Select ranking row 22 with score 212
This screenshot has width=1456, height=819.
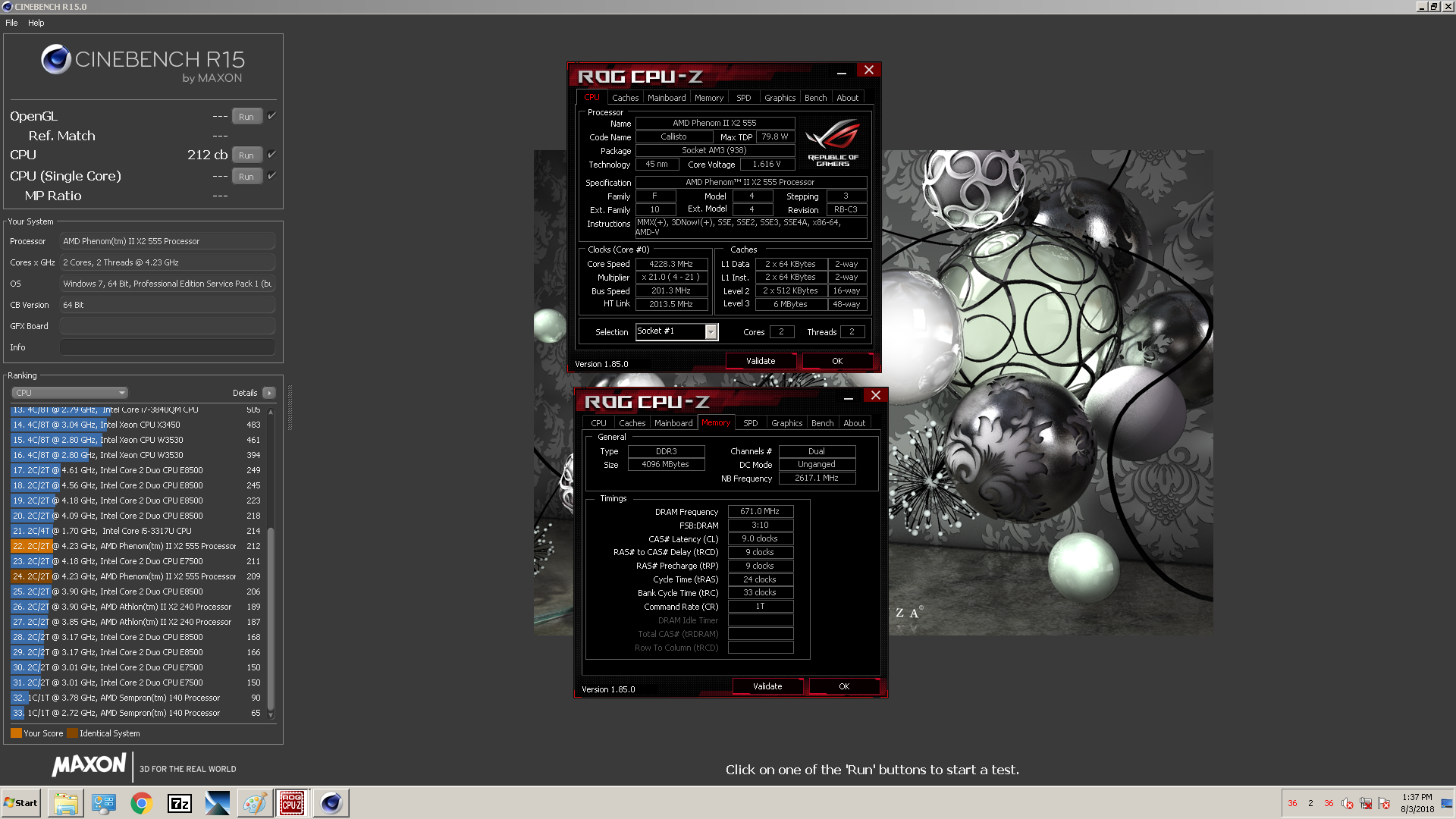(x=136, y=546)
